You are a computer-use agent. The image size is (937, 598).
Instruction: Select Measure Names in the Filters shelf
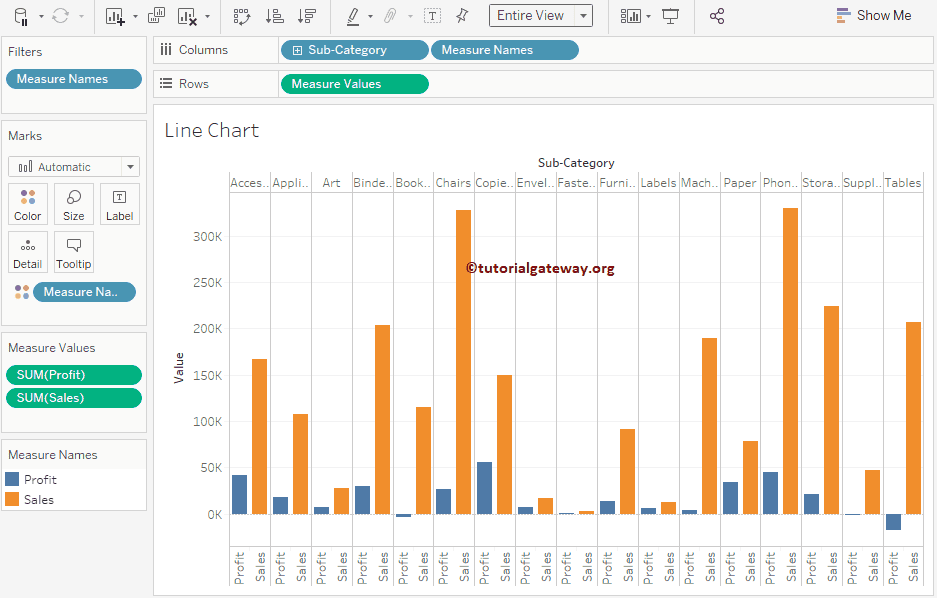click(73, 78)
